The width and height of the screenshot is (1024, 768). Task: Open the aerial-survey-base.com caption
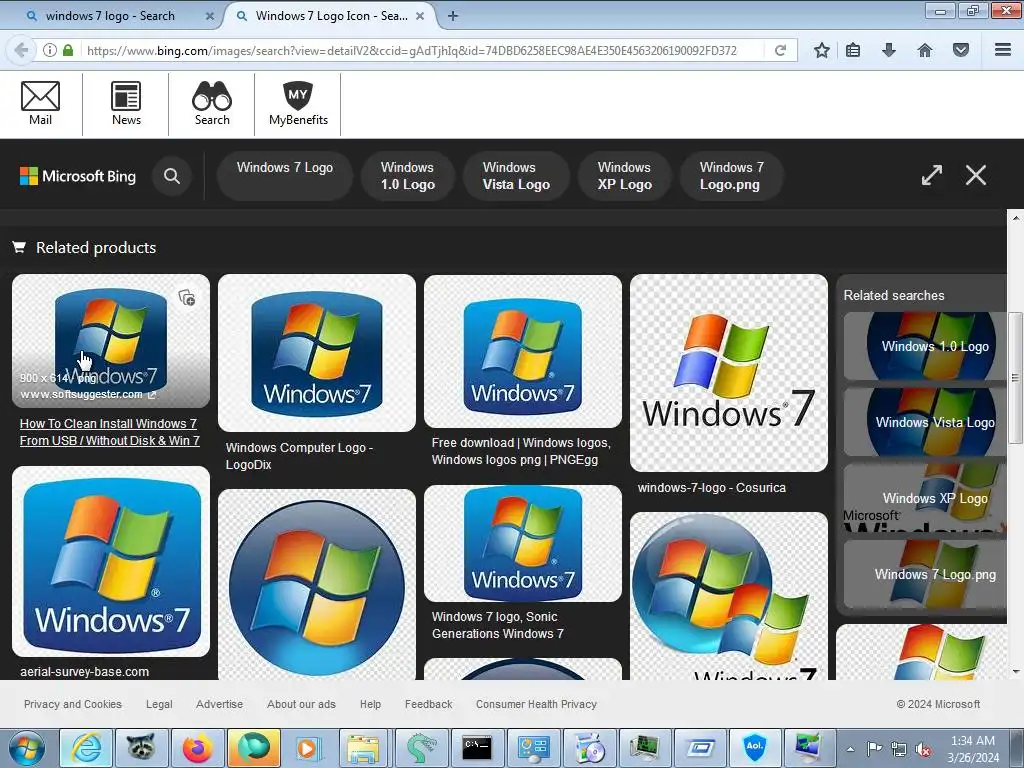pos(84,671)
